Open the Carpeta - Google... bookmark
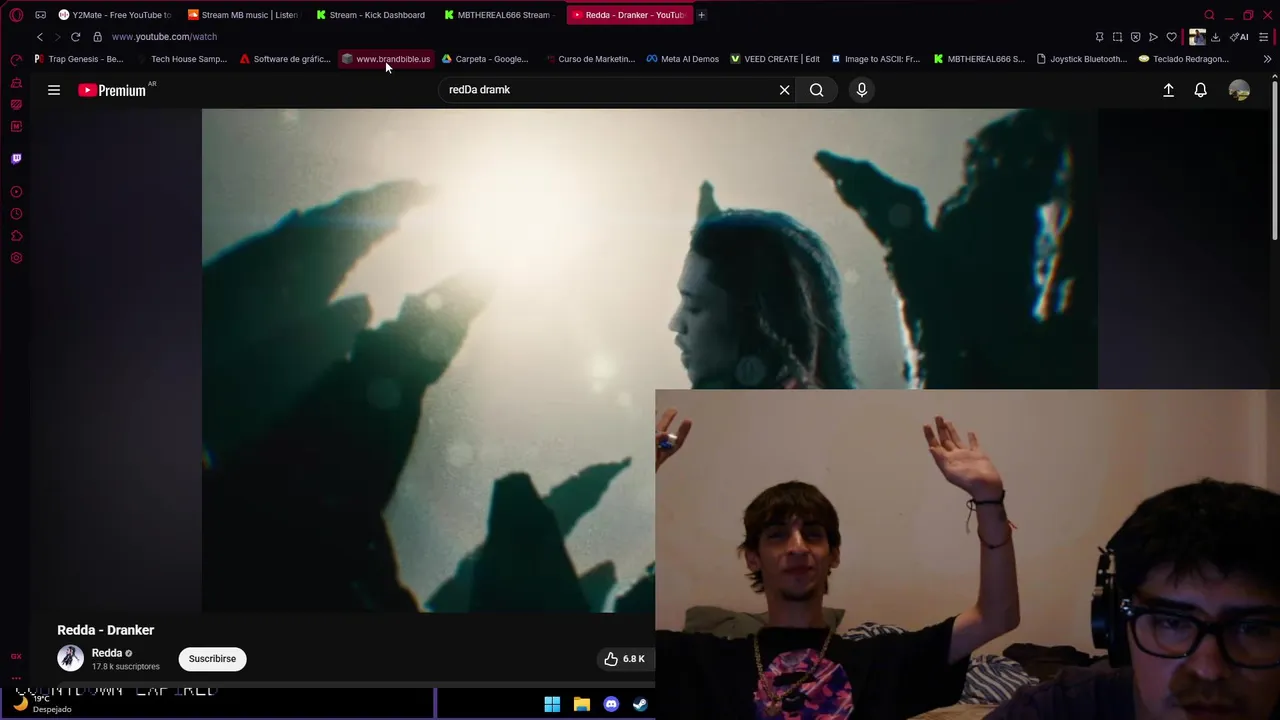Image resolution: width=1280 pixels, height=720 pixels. (x=485, y=59)
